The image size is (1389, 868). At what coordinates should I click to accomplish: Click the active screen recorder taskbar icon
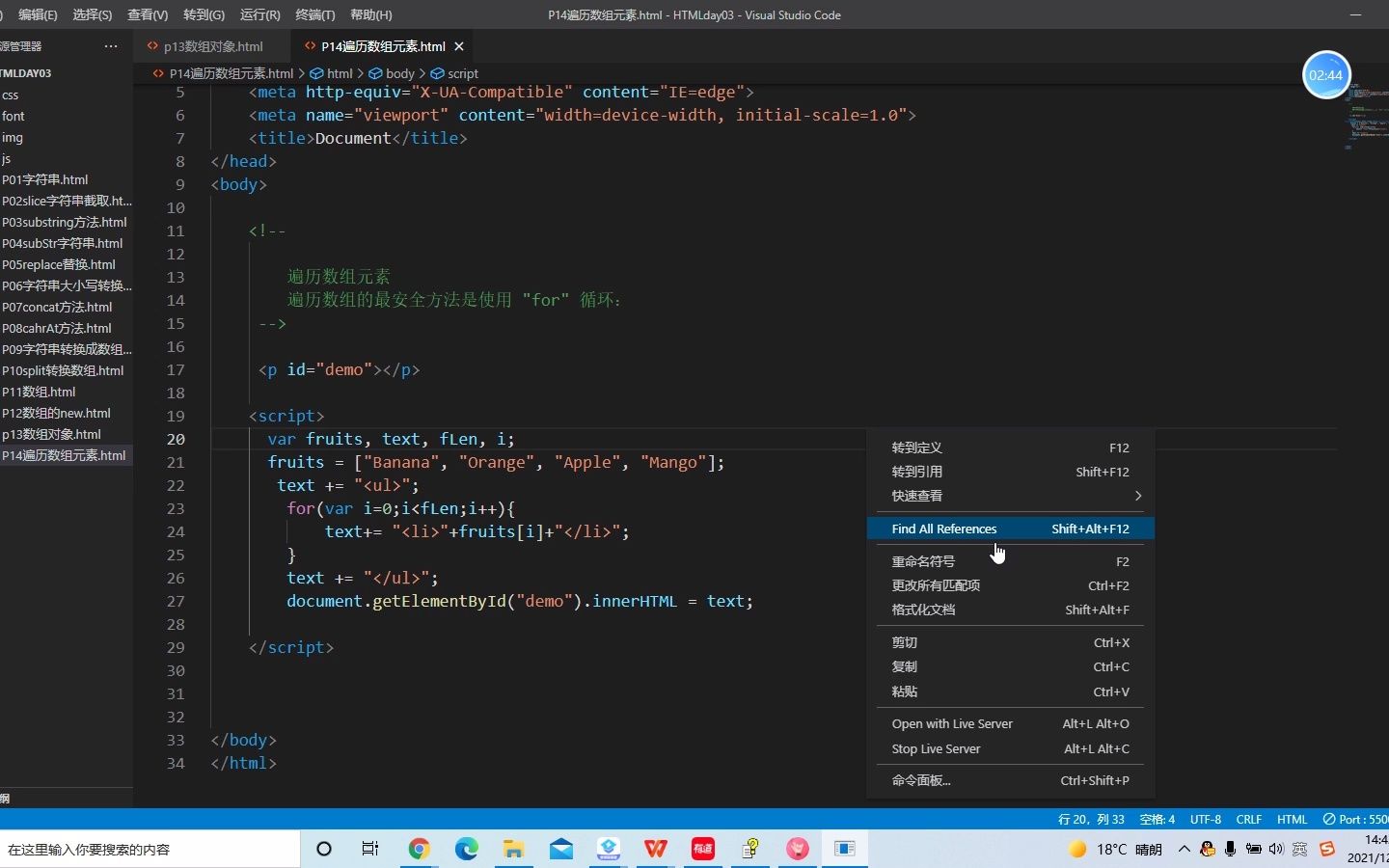(845, 849)
